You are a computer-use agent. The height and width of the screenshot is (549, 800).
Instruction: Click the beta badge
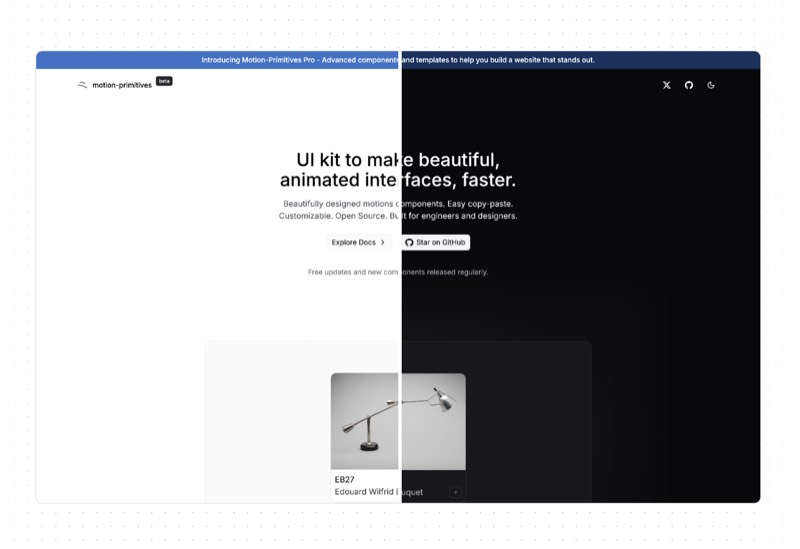(164, 81)
